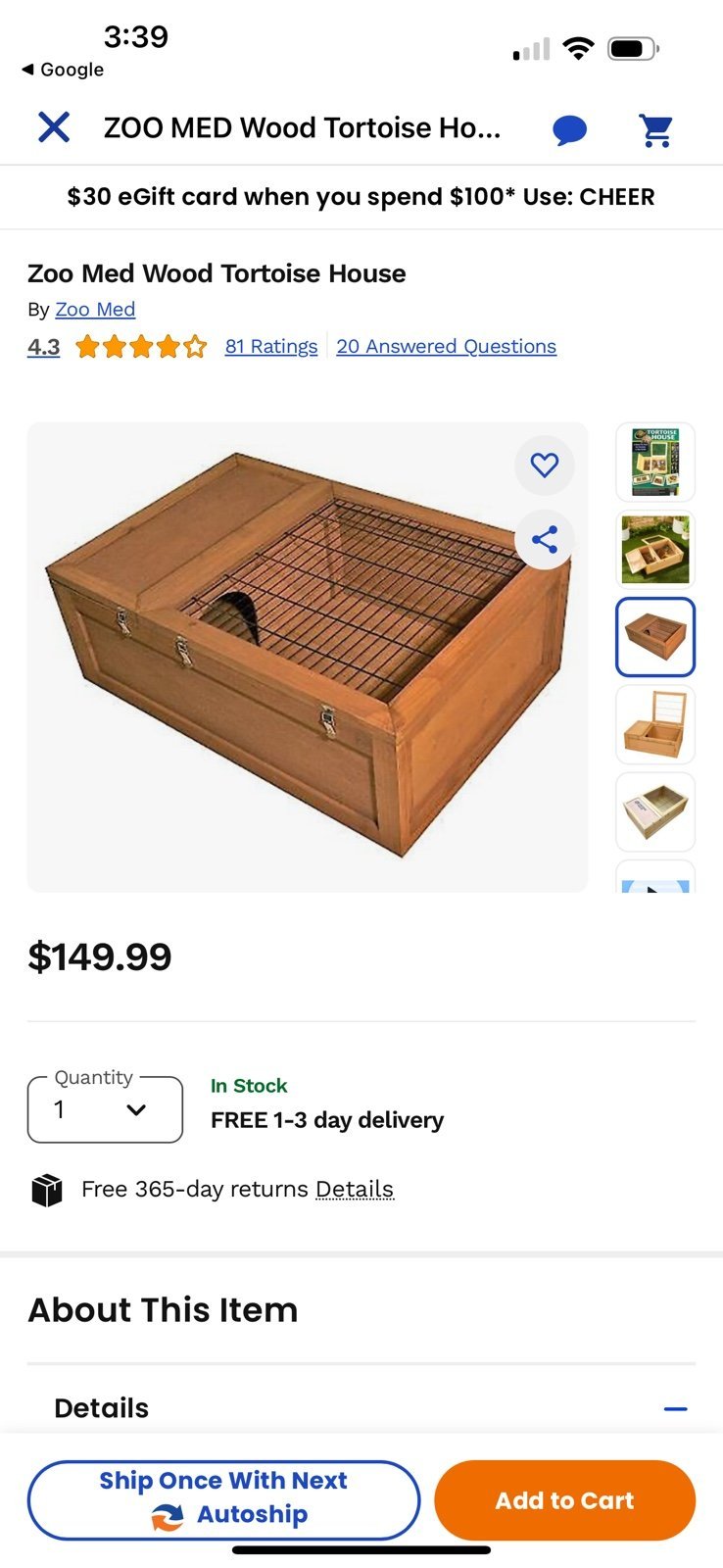This screenshot has width=723, height=1568.
Task: Add to Cart button
Action: [x=565, y=1500]
